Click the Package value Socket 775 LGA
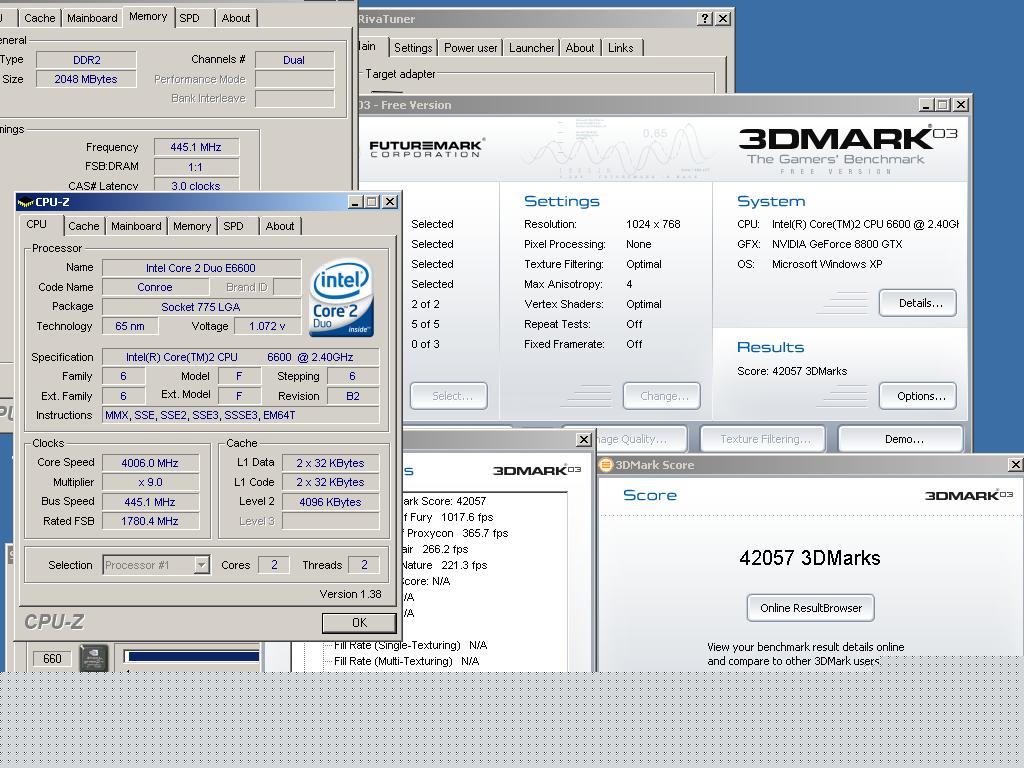This screenshot has height=768, width=1024. coord(201,306)
